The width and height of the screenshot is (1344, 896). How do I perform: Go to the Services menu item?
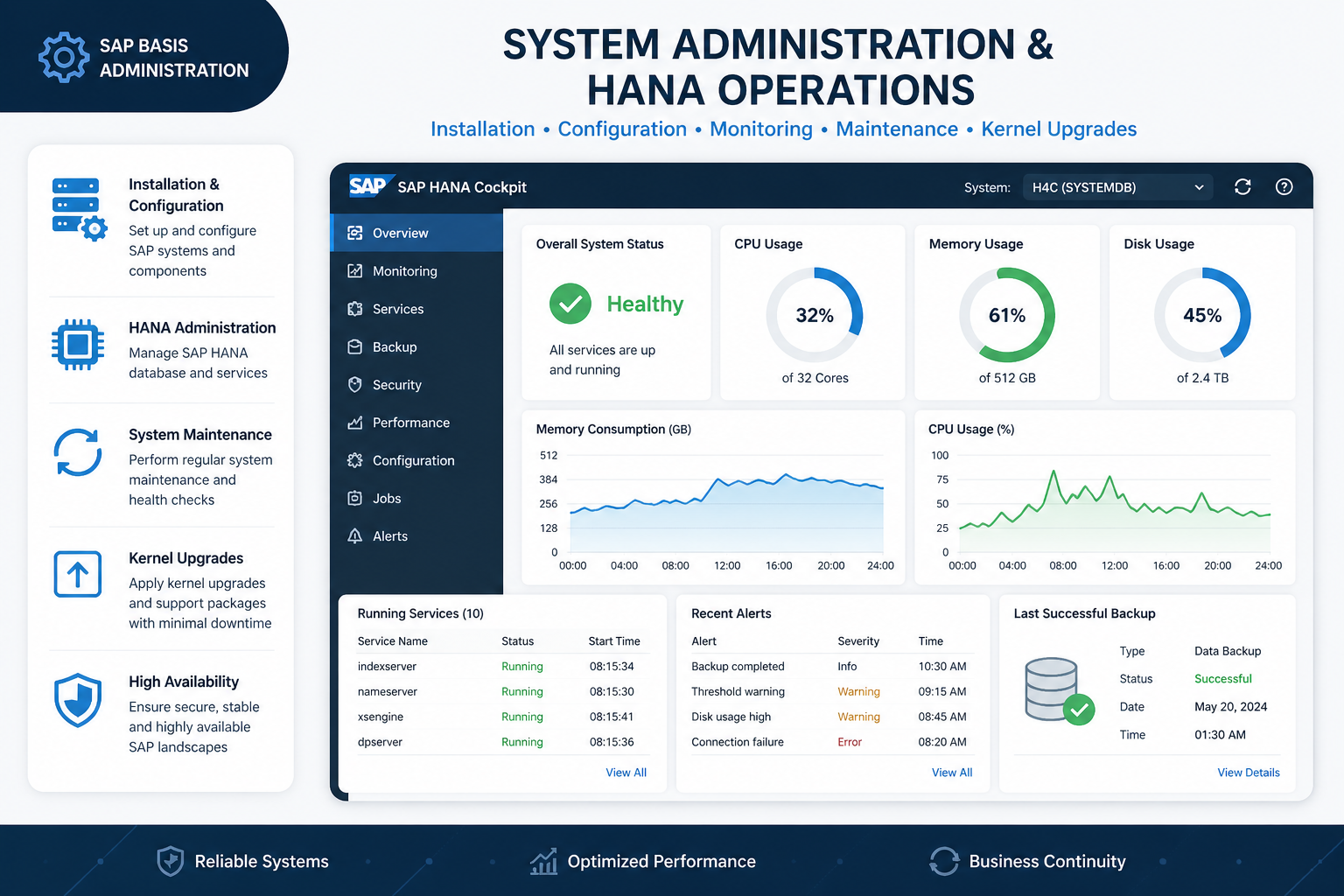pyautogui.click(x=417, y=309)
